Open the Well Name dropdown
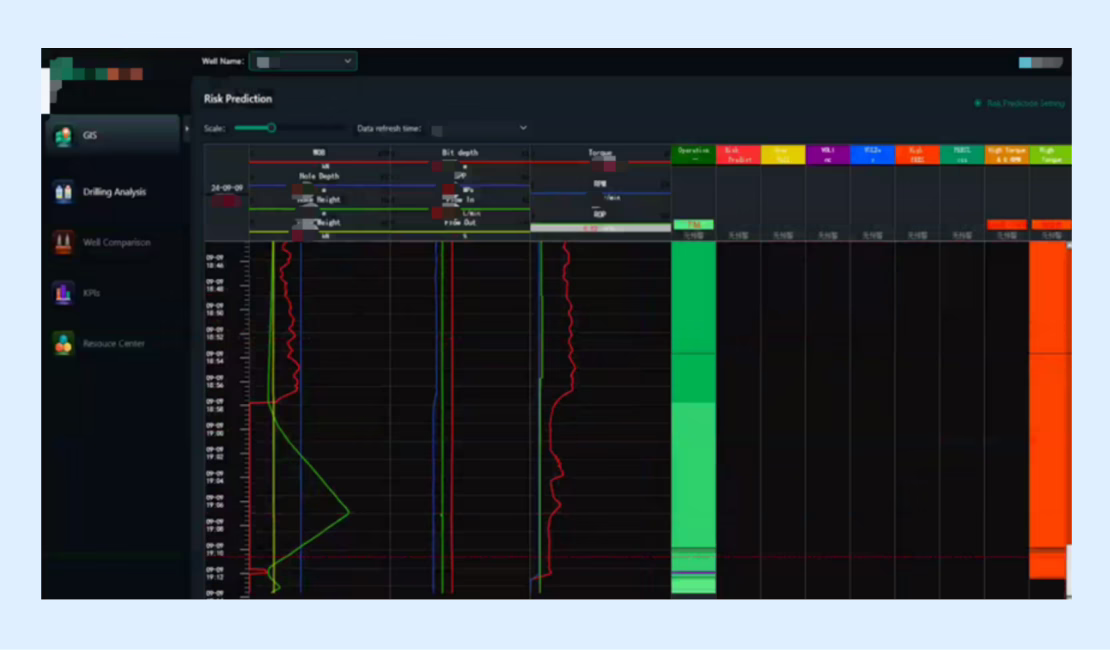1110x650 pixels. pyautogui.click(x=303, y=62)
